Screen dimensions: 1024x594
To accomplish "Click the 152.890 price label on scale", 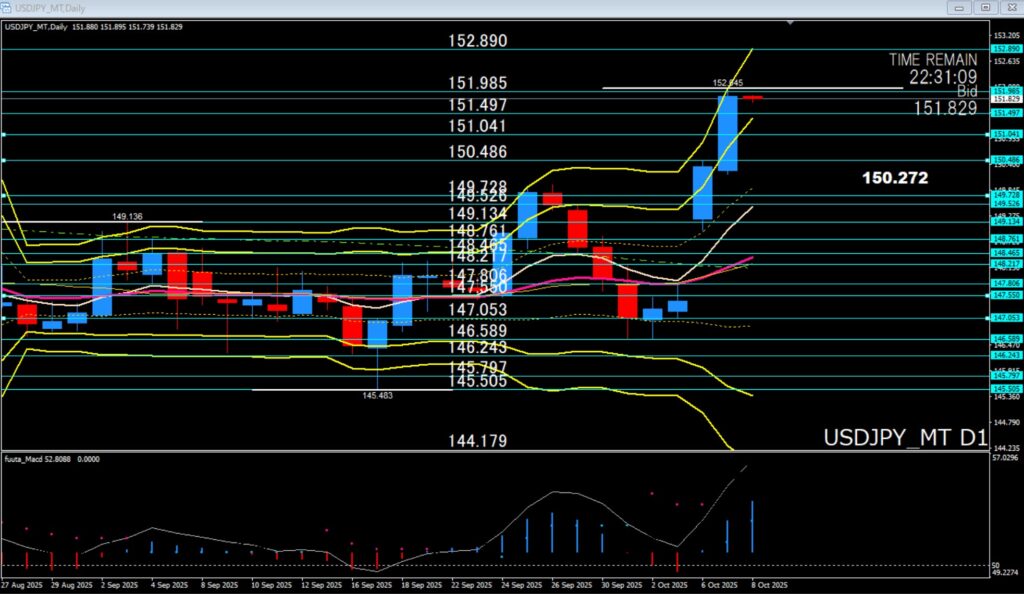I will click(1004, 49).
